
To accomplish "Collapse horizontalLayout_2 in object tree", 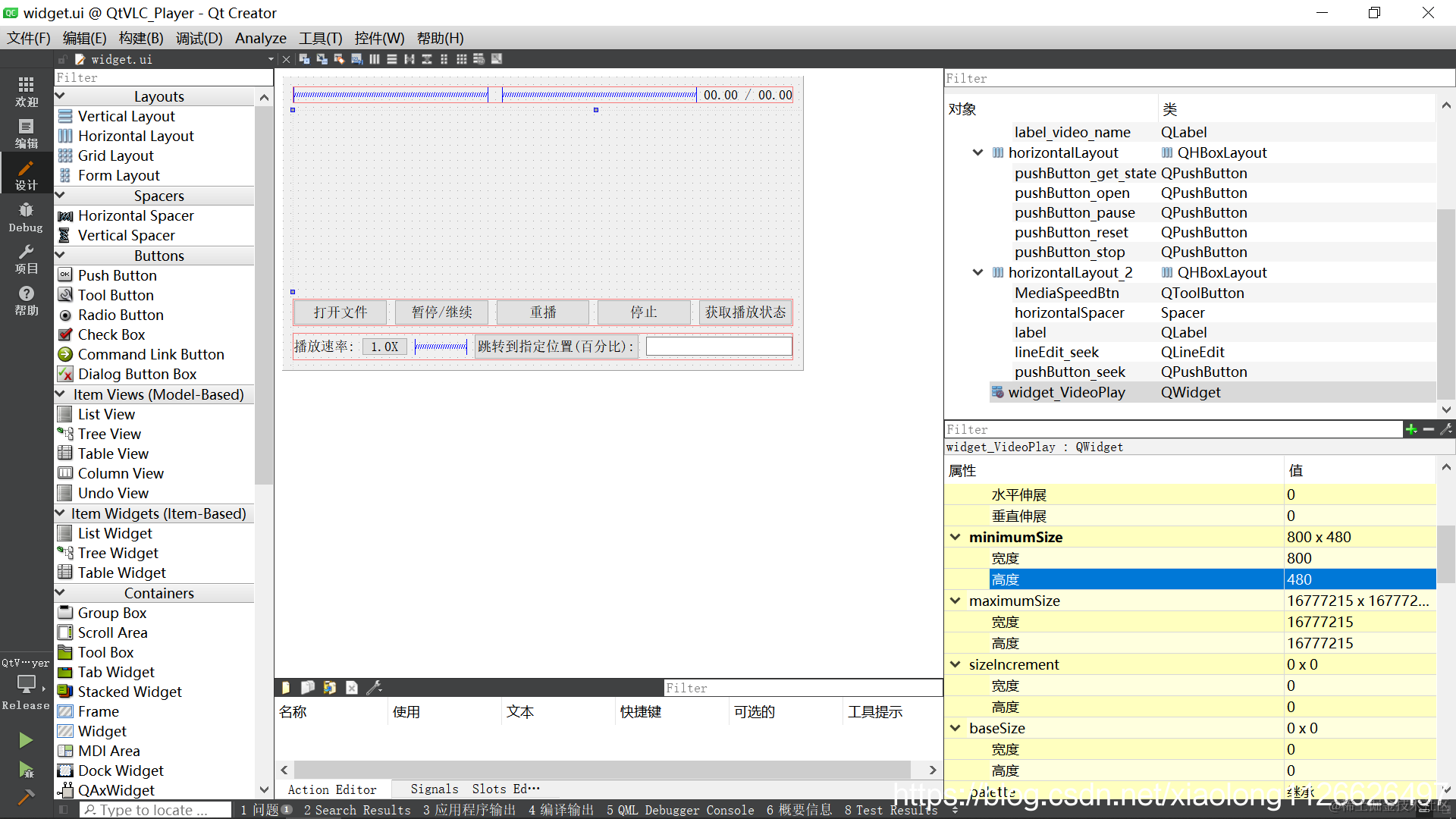I will (x=977, y=272).
